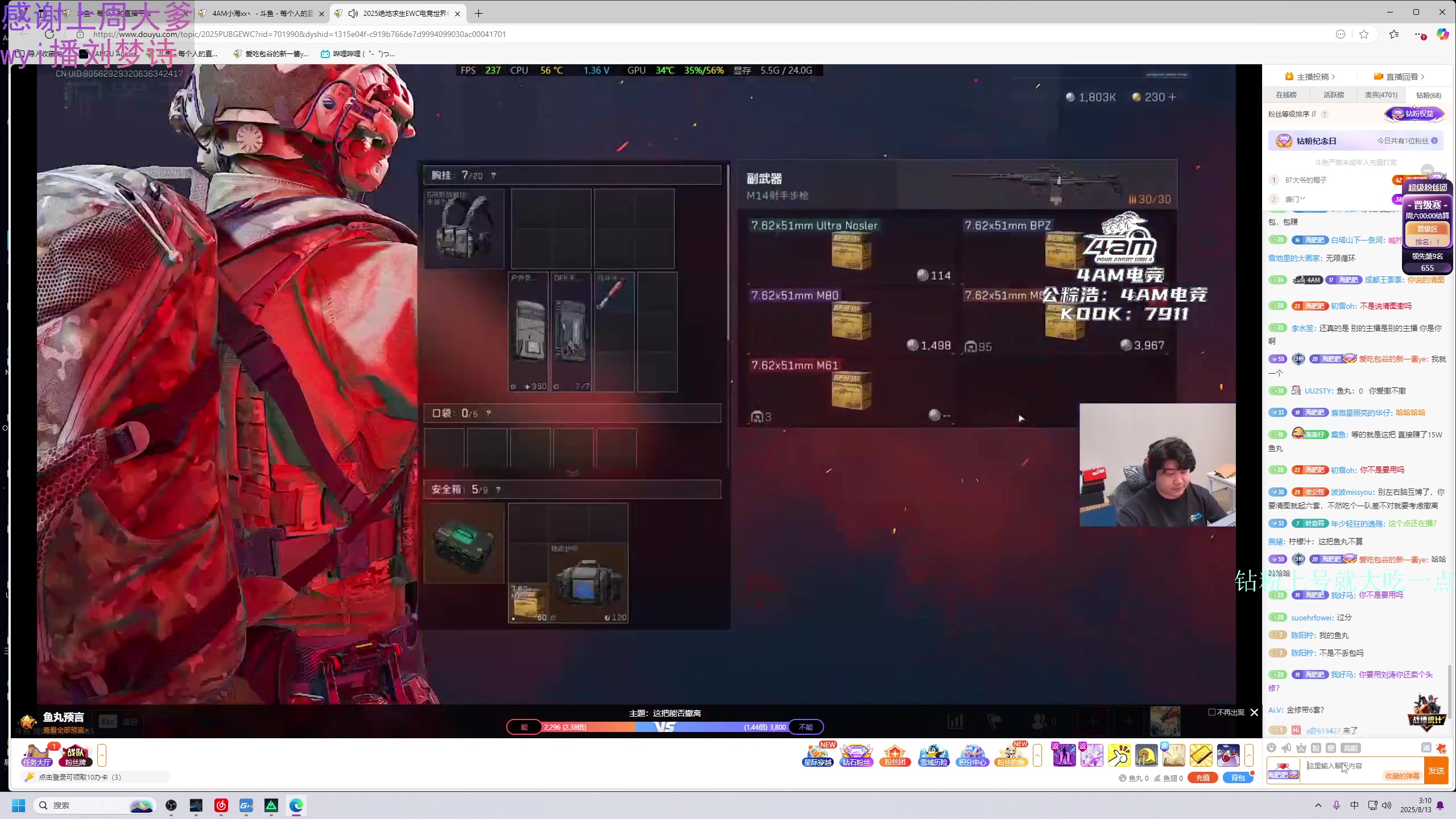
Task: Click the browser address bar URL
Action: [299, 34]
